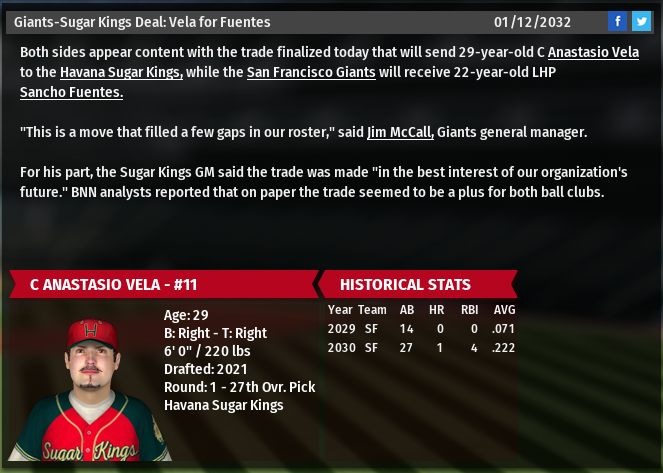Click the 01/12/2032 article date
This screenshot has width=663, height=473.
point(531,21)
